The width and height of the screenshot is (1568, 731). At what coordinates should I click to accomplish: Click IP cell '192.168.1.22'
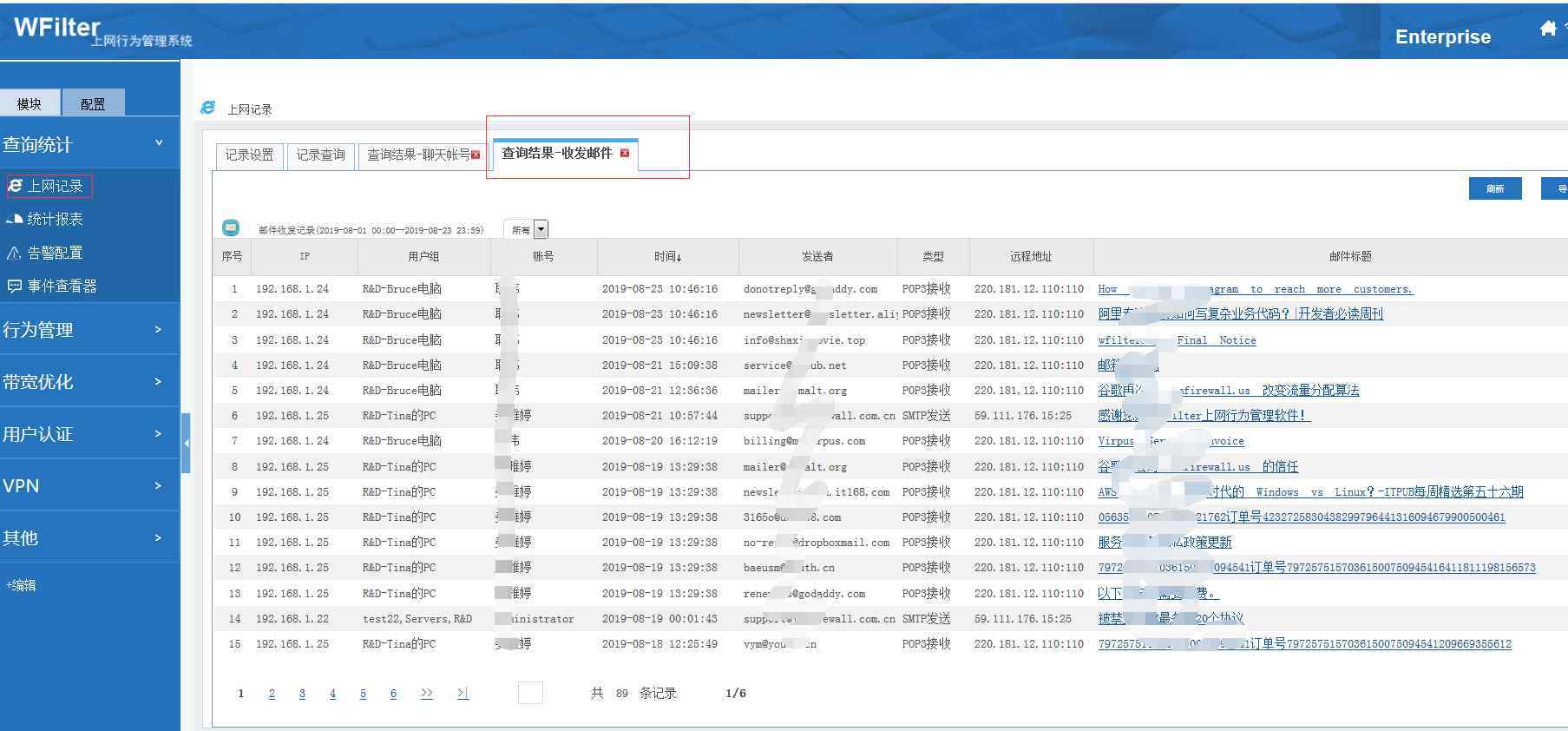(x=292, y=619)
